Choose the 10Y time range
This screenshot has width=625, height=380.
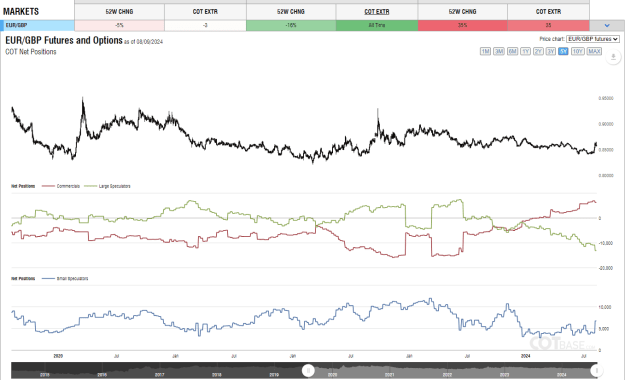pyautogui.click(x=578, y=51)
